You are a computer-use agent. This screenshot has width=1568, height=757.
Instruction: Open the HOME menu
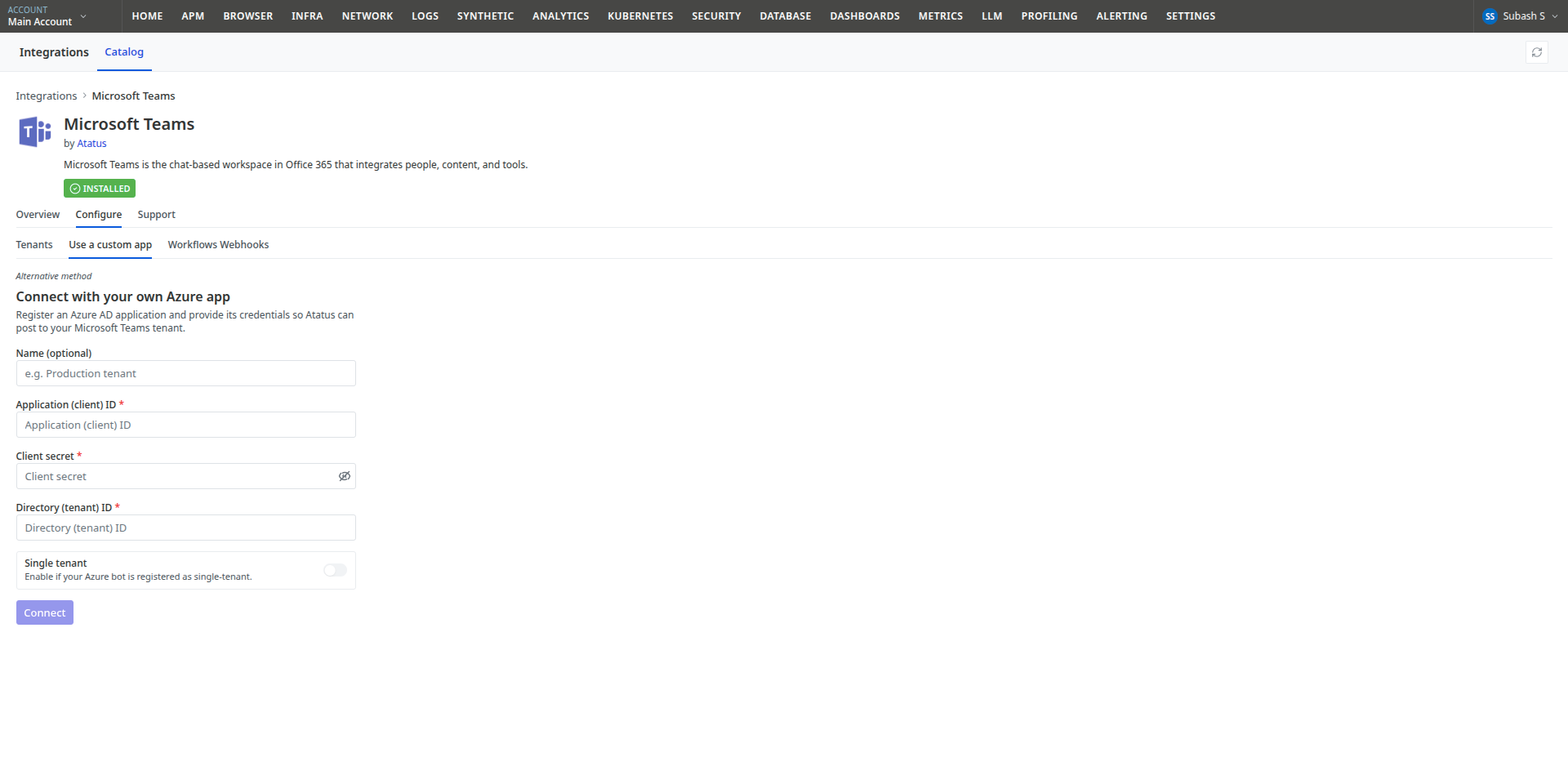(147, 16)
